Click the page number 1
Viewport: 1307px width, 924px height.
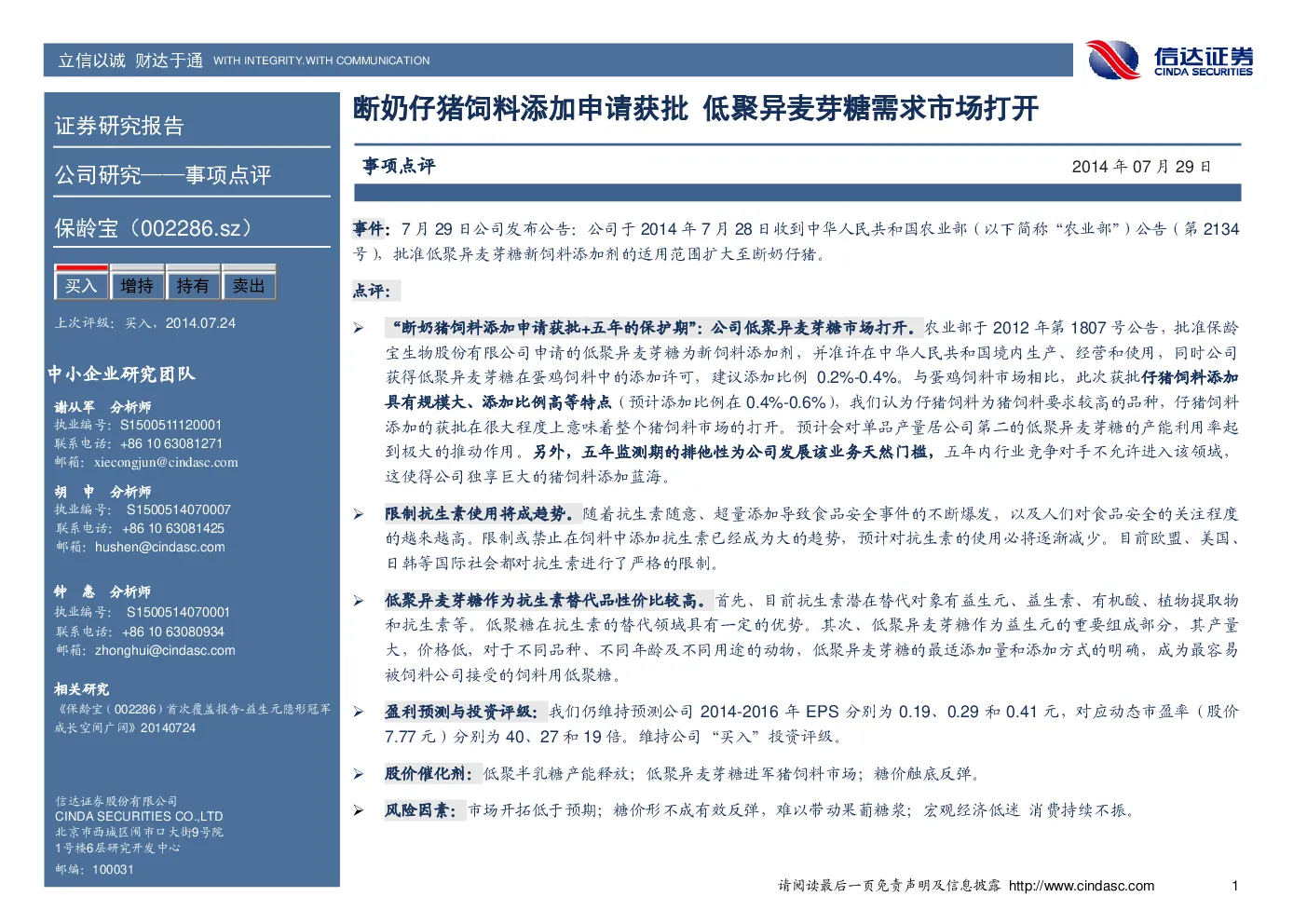pos(1235,886)
